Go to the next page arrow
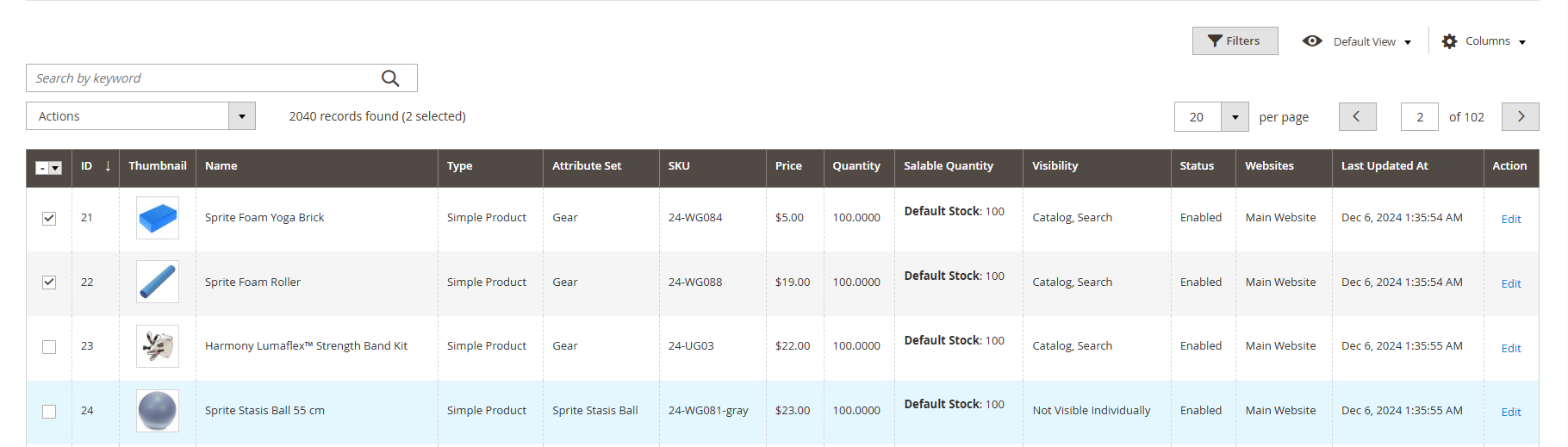This screenshot has width=1568, height=447. coord(1520,116)
